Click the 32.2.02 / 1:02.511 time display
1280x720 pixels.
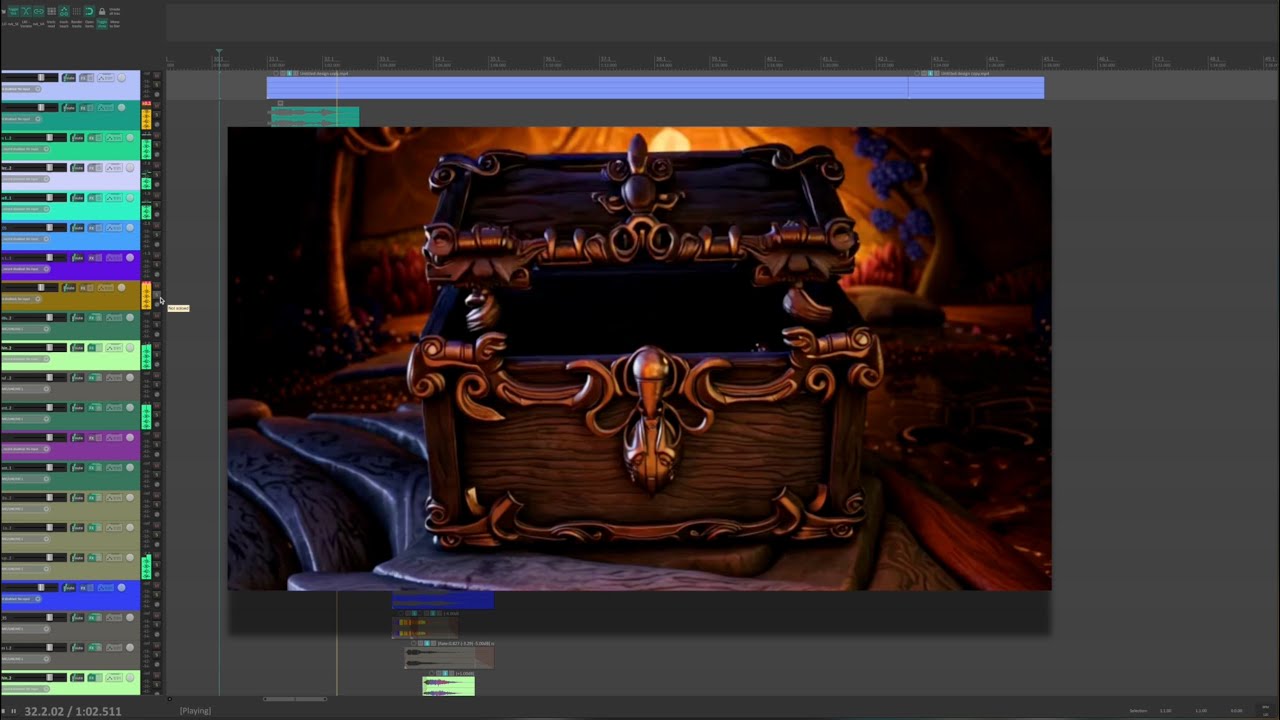pyautogui.click(x=73, y=711)
